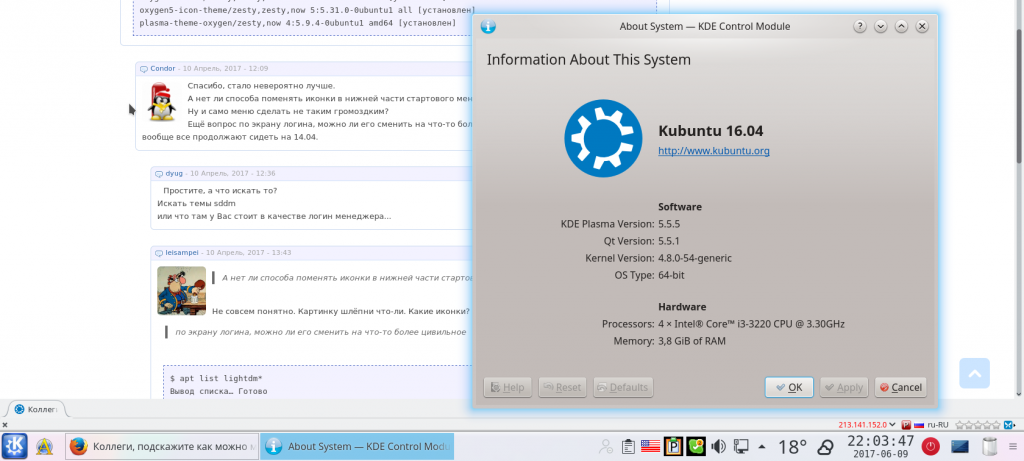Click the Help button in the dialog
This screenshot has height=461, width=1024.
pyautogui.click(x=507, y=387)
